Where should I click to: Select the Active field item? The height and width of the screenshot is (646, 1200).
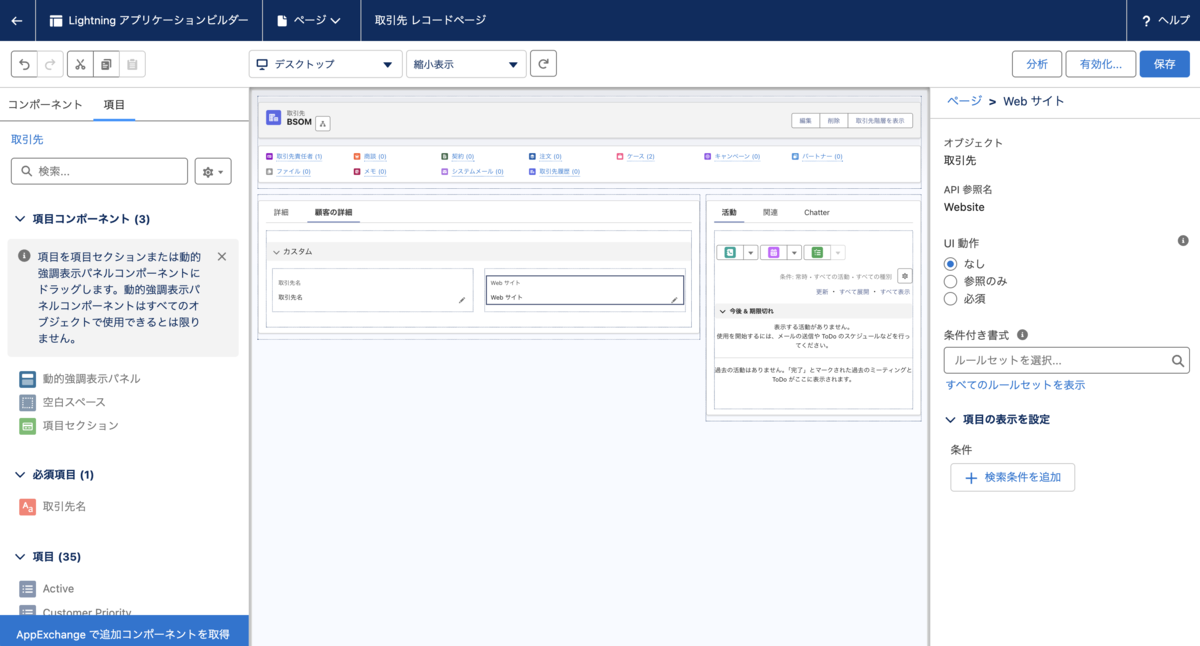[x=47, y=589]
